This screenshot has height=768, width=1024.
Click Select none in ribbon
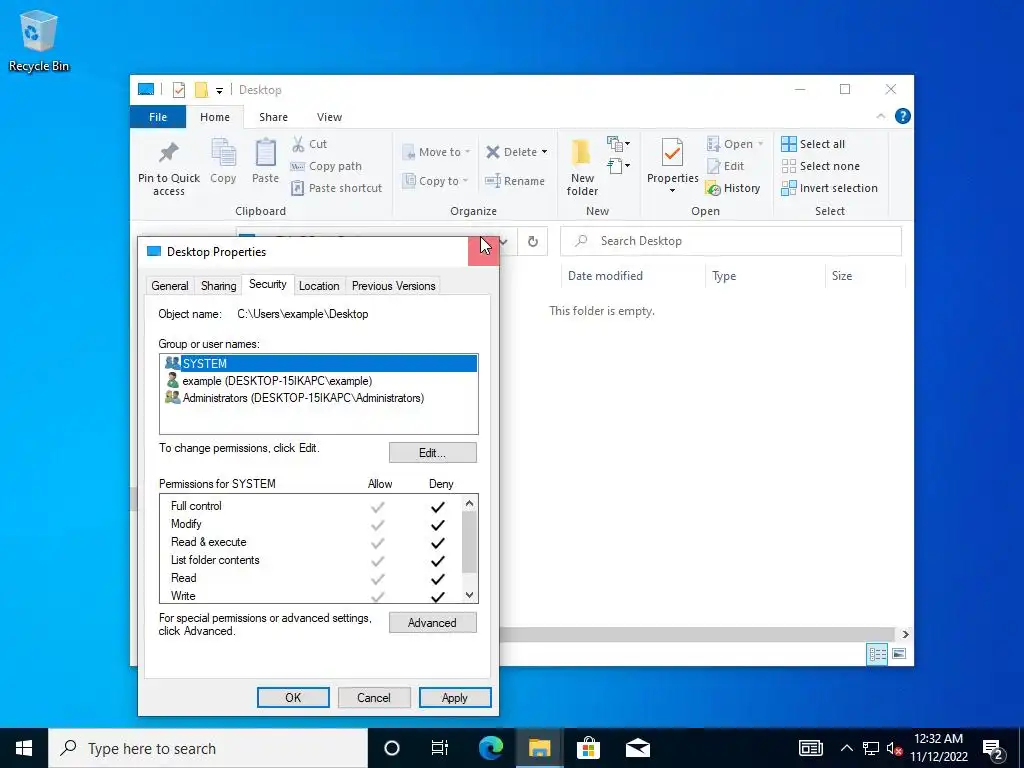[x=821, y=166]
